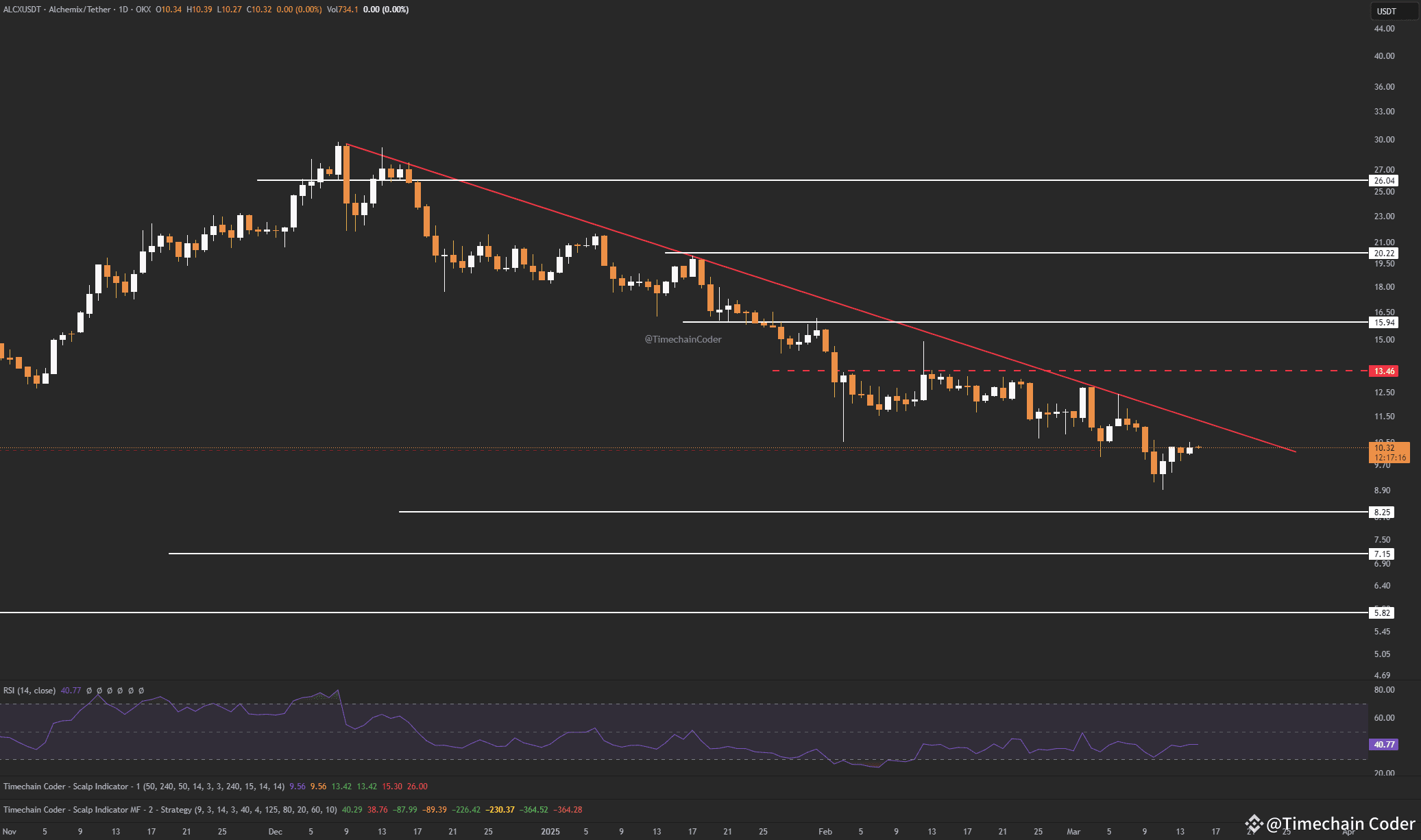Select the white horizontal line at 5.82

[684, 613]
